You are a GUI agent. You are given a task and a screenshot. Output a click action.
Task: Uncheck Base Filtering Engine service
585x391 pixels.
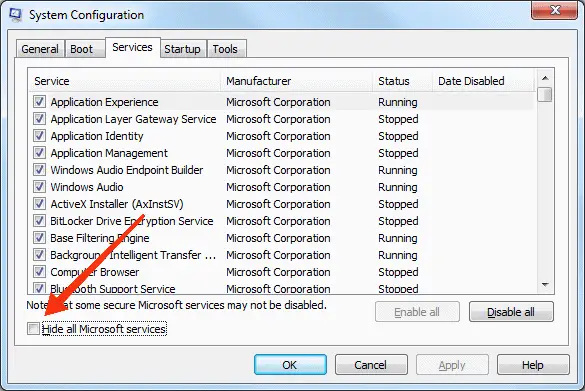pyautogui.click(x=40, y=238)
